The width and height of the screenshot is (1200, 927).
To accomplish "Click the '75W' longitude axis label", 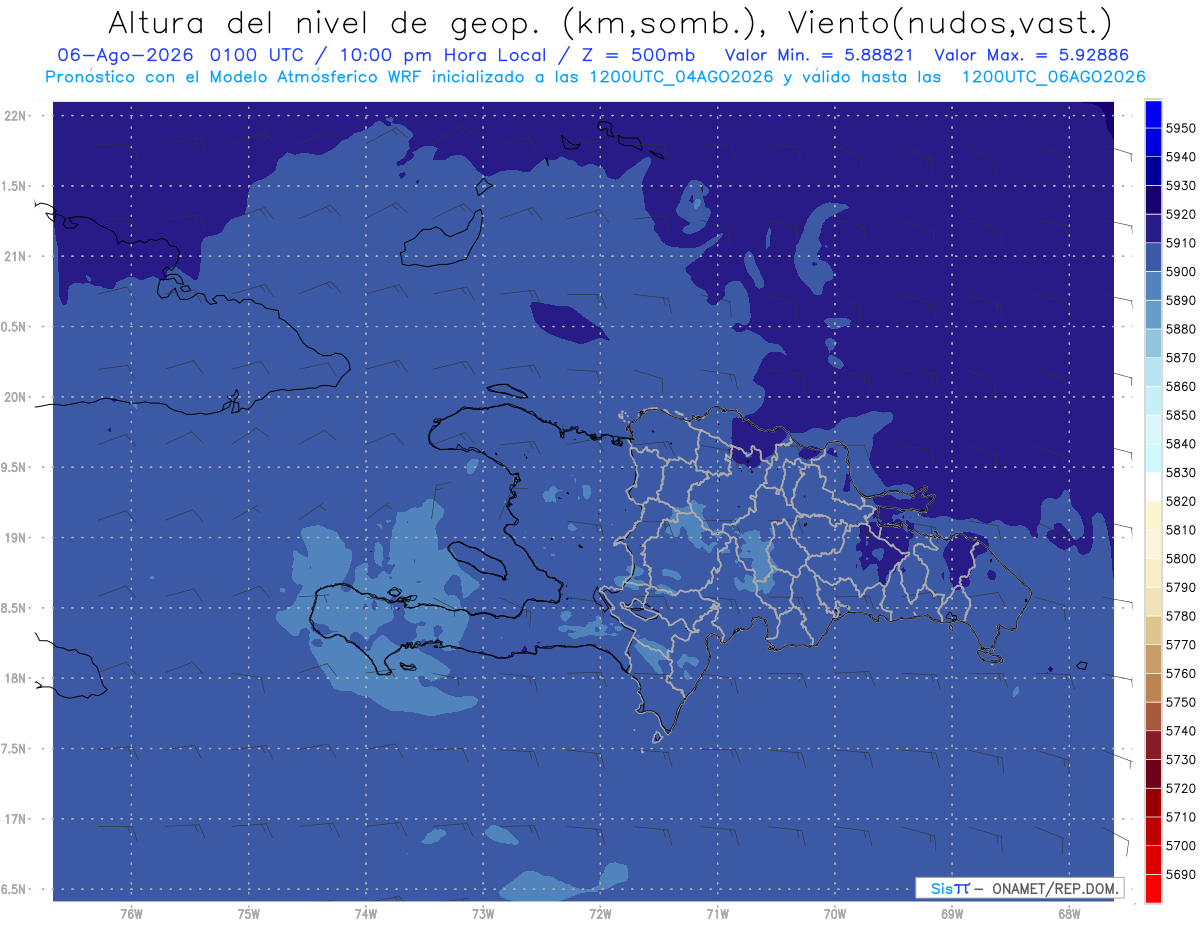I will click(x=249, y=914).
